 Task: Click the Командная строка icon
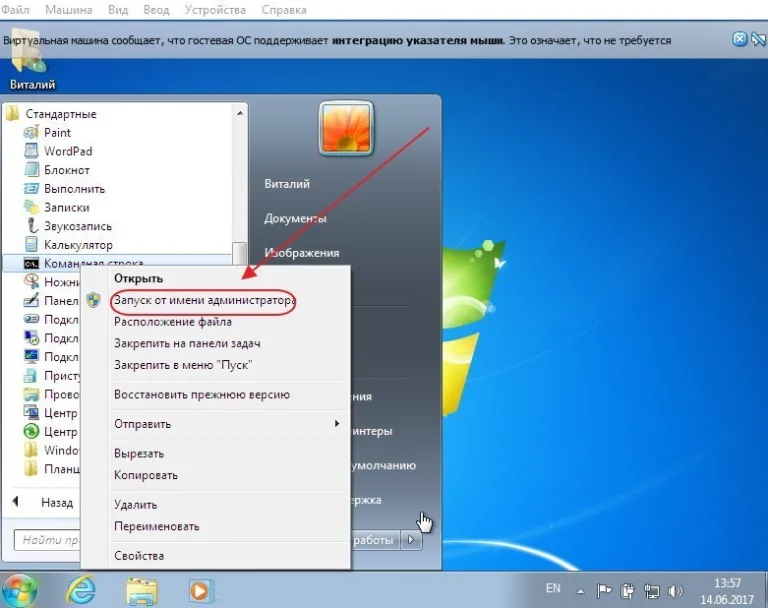coord(31,264)
